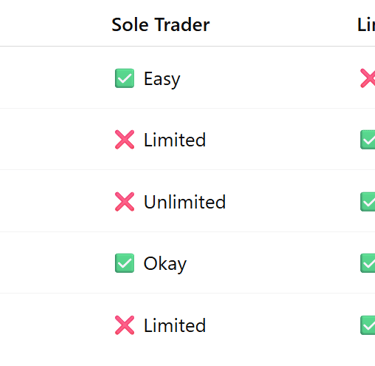Click the cut-off green check in the Unlimited row
Image resolution: width=375 pixels, height=366 pixels.
pyautogui.click(x=368, y=202)
